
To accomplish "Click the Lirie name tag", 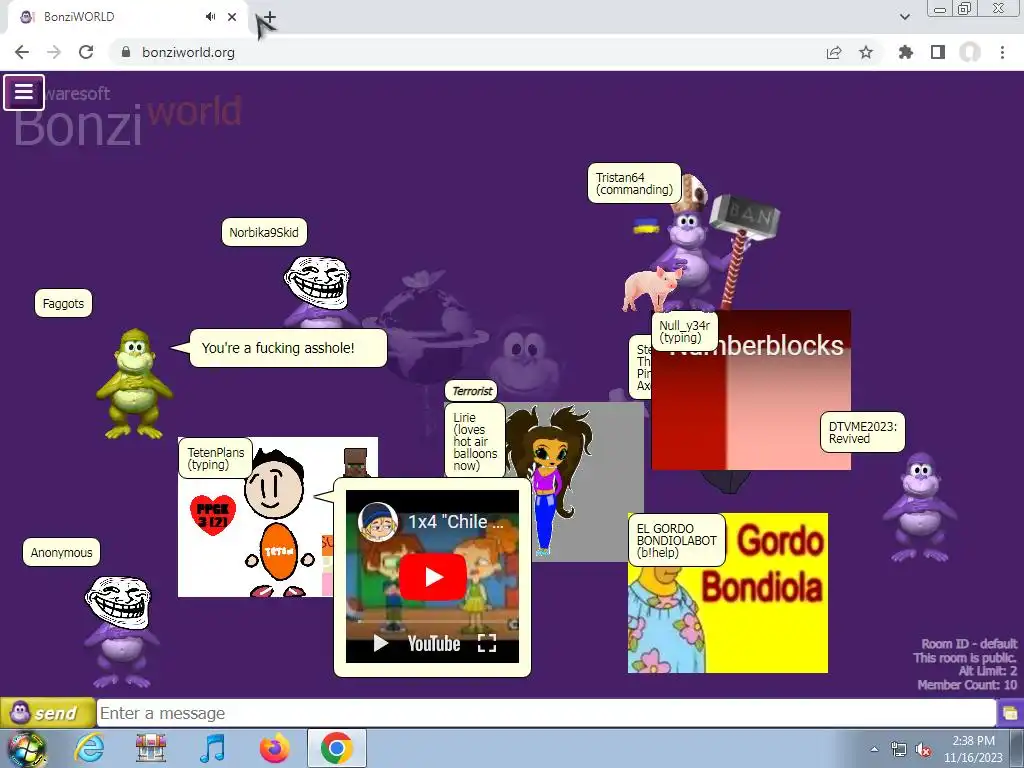I will 475,441.
